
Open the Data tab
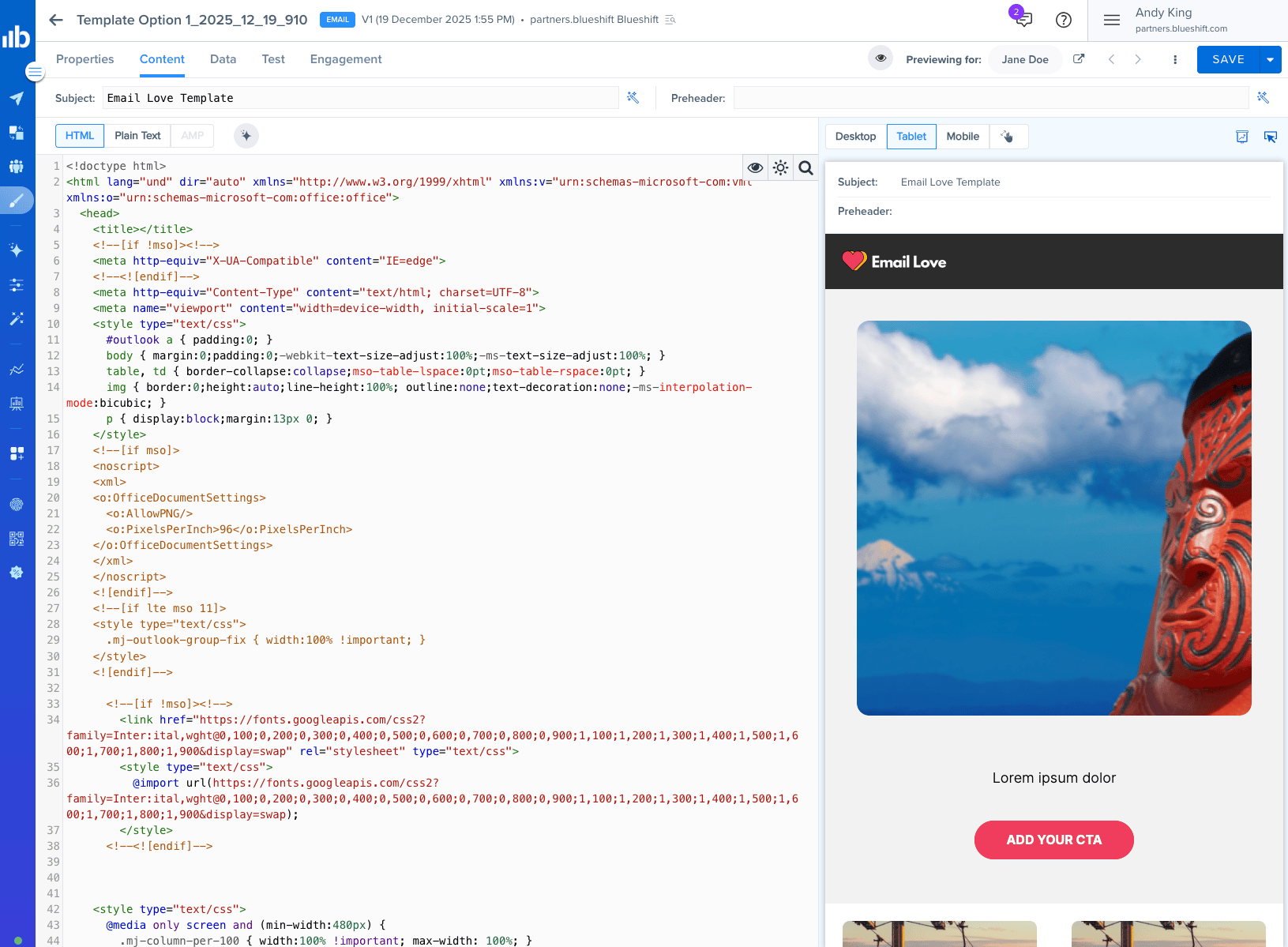pos(223,59)
